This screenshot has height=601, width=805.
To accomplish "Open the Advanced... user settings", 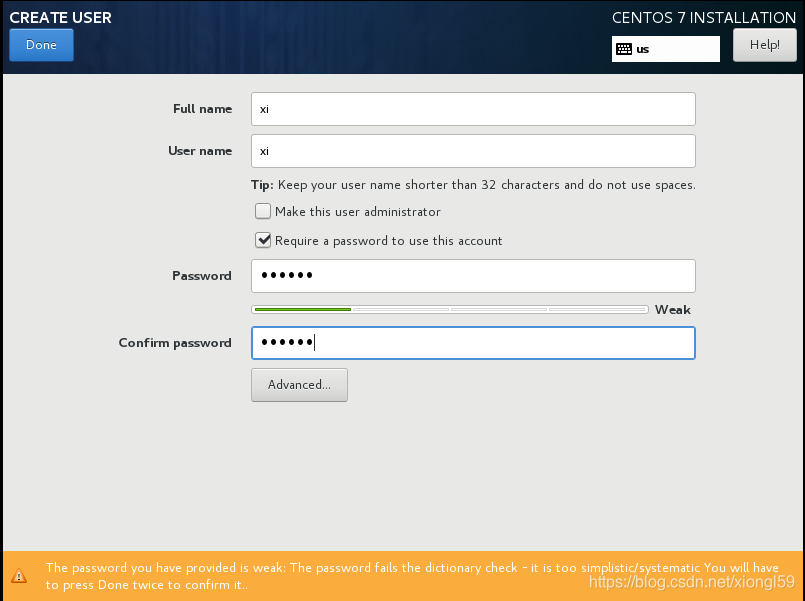I will [x=299, y=385].
